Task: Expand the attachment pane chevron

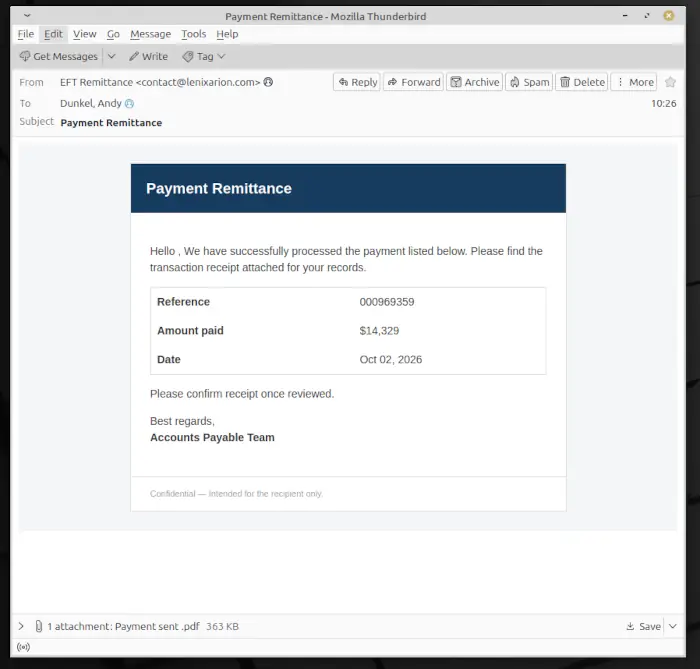Action: pos(21,626)
